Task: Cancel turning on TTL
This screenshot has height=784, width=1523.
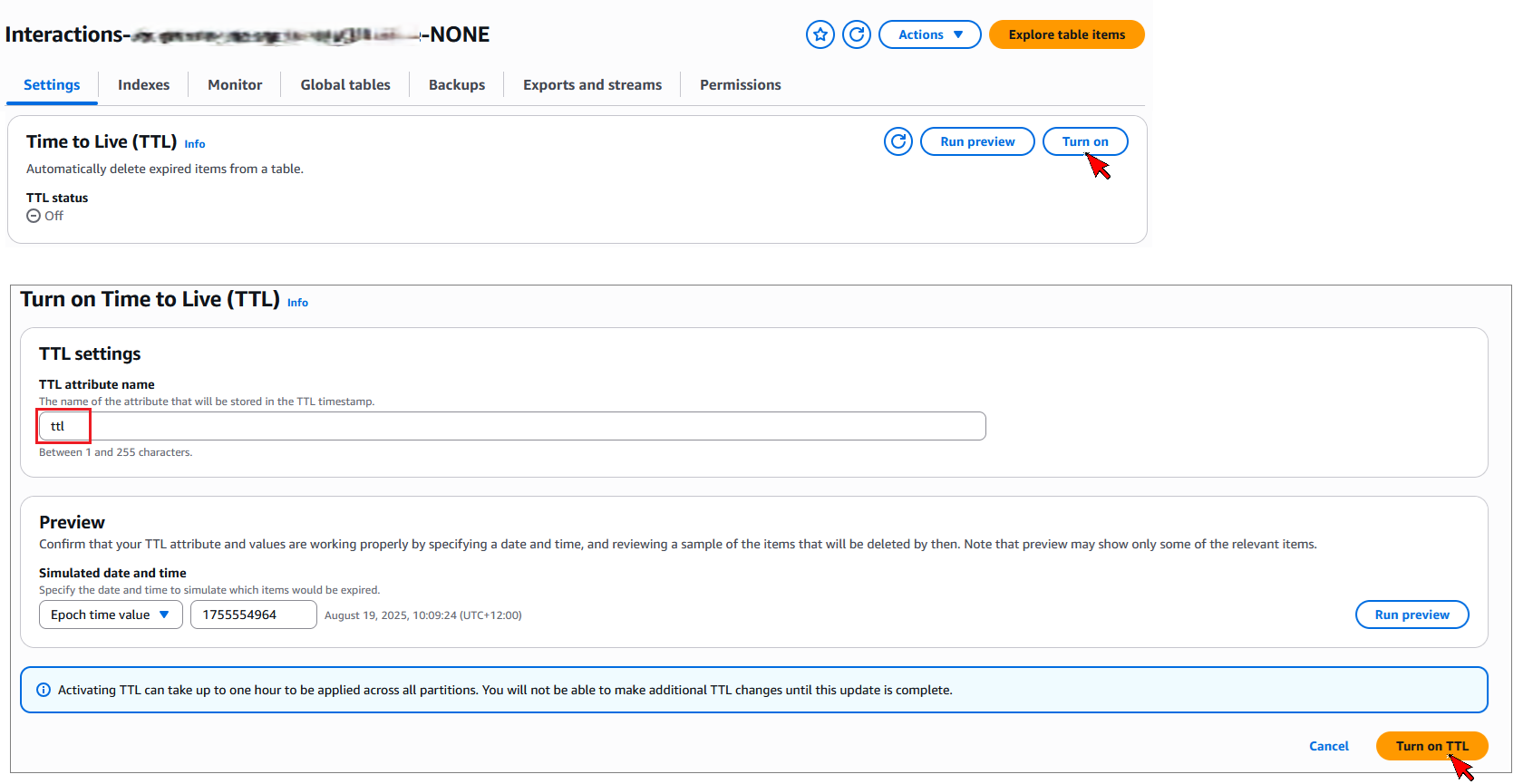Action: pos(1328,746)
